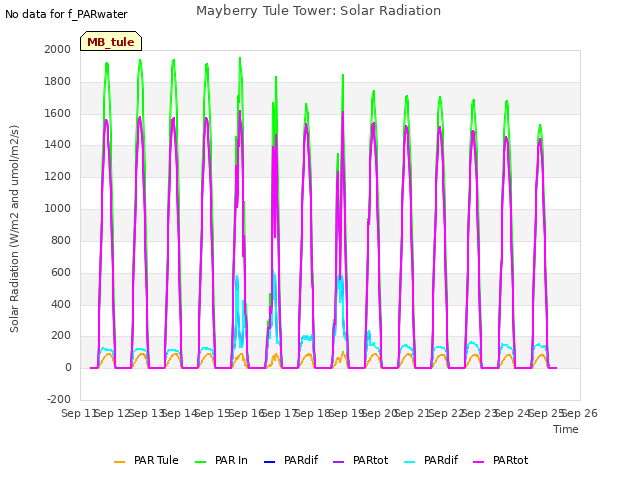Click the 1000 y-axis tick label
Image resolution: width=640 pixels, height=480 pixels.
pyautogui.click(x=58, y=208)
